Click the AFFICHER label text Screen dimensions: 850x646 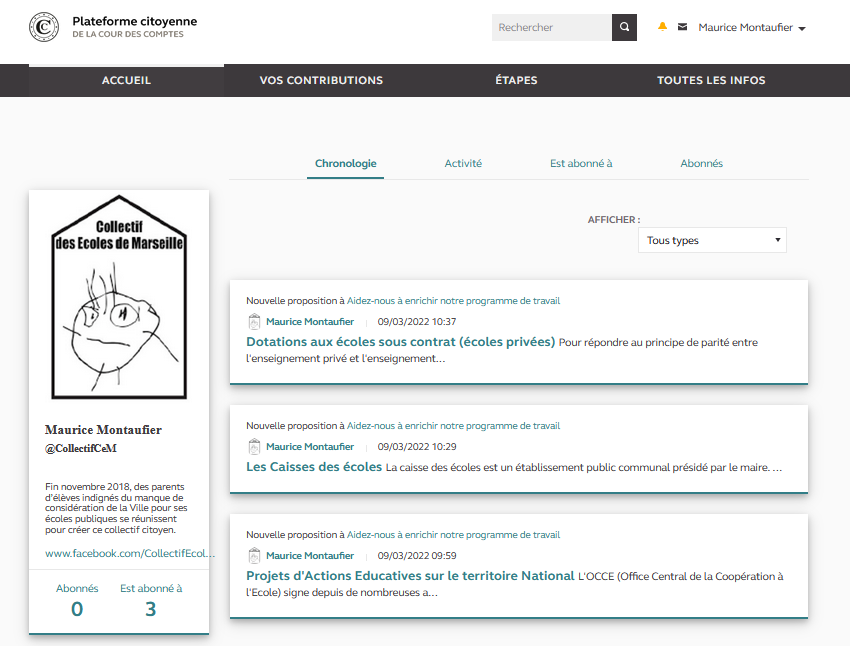tap(614, 219)
